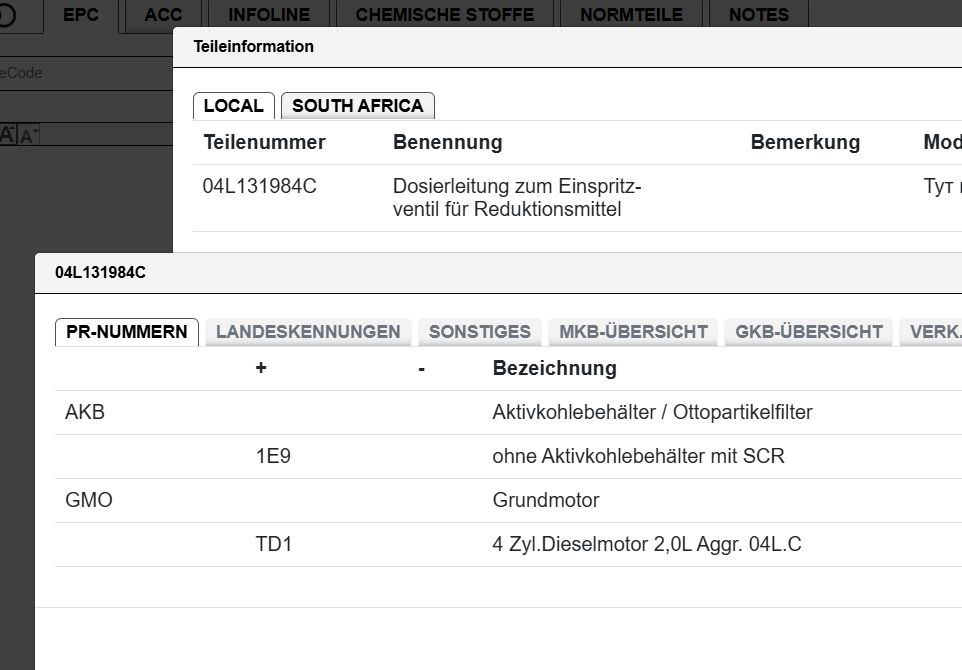The width and height of the screenshot is (962, 670).
Task: Open the MKB-ÜBERSICHT tab
Action: pos(633,332)
